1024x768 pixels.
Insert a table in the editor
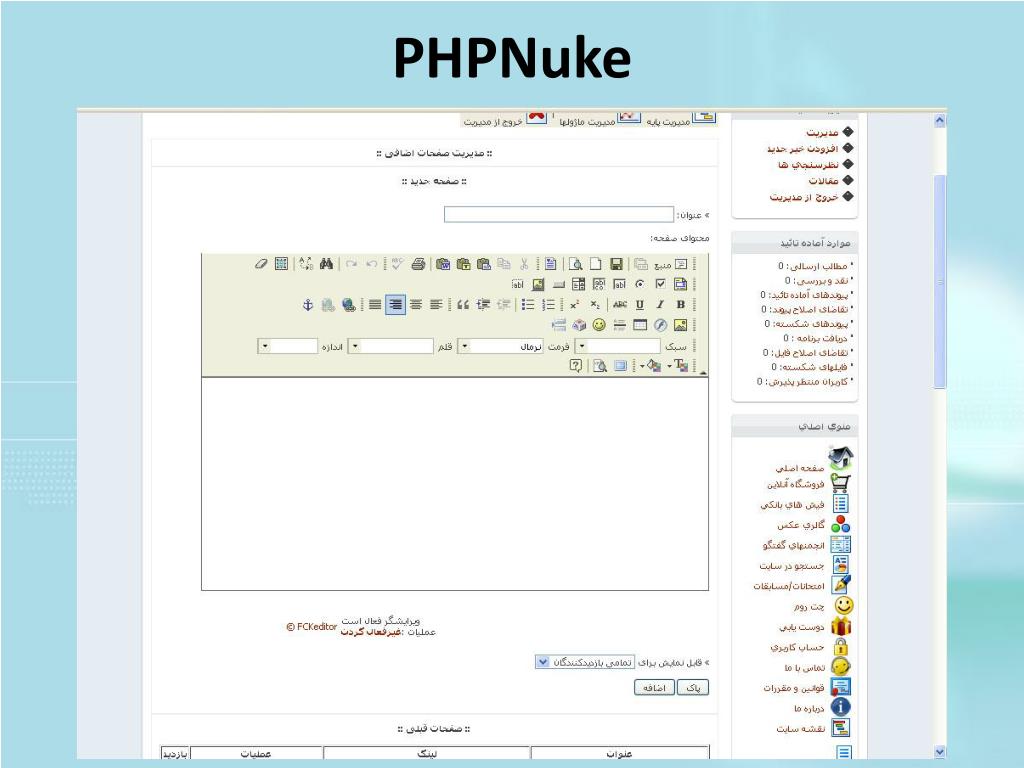pyautogui.click(x=640, y=325)
